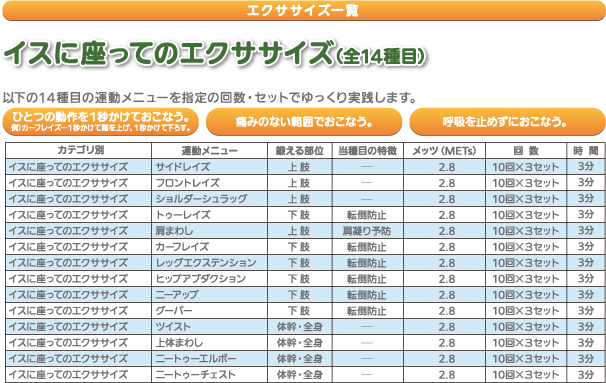Click 転倒防止 in the トゥーレイズ row
Image resolution: width=606 pixels, height=383 pixels.
tap(367, 215)
